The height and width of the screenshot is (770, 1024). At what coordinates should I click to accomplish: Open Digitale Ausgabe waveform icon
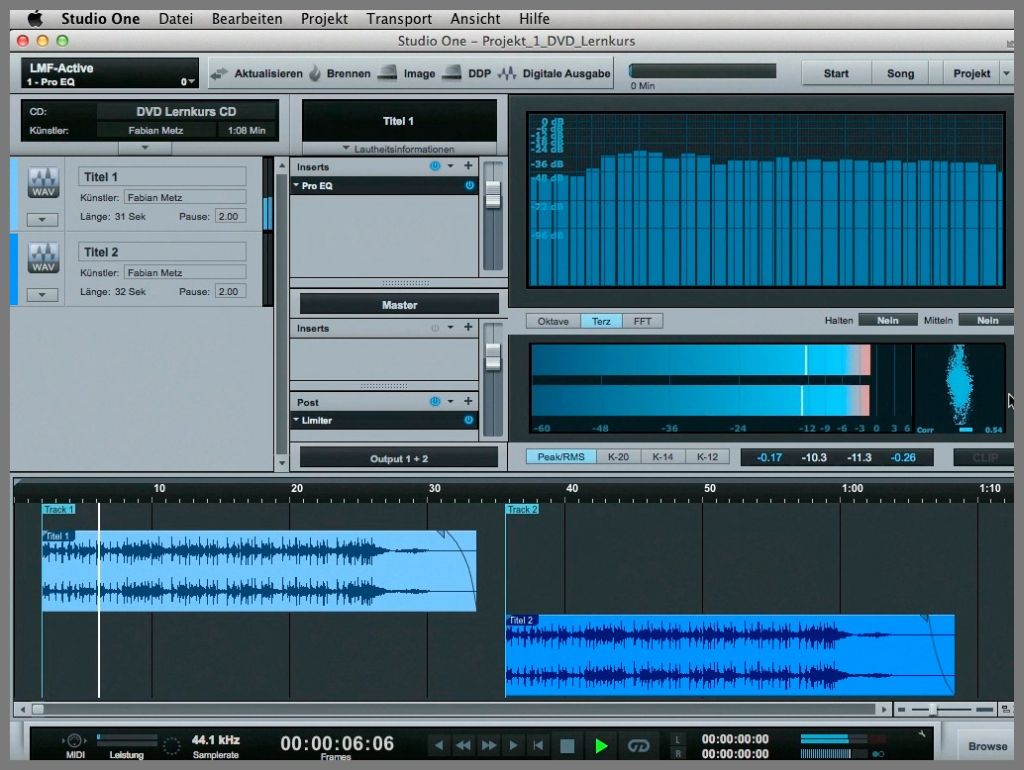pyautogui.click(x=507, y=73)
